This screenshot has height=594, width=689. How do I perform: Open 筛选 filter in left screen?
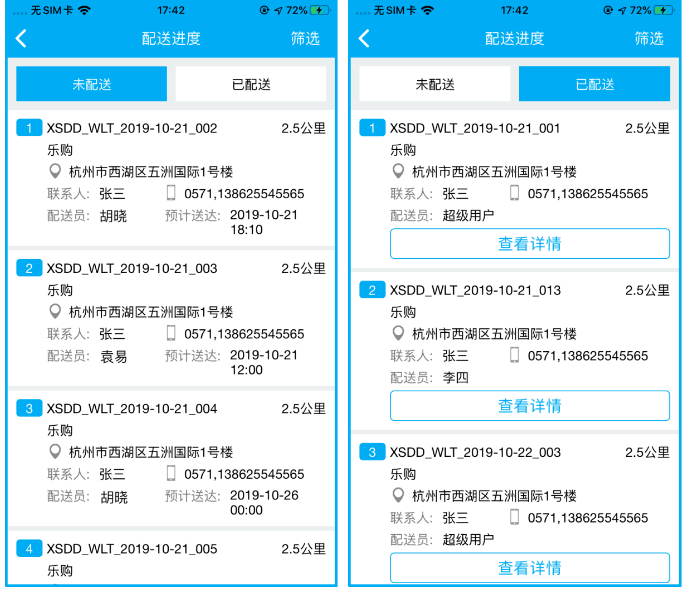coord(305,39)
